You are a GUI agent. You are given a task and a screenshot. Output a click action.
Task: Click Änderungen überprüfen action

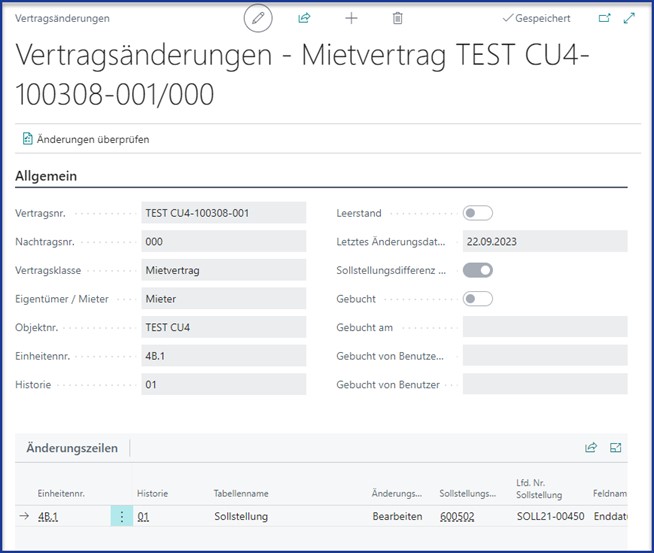pos(86,139)
